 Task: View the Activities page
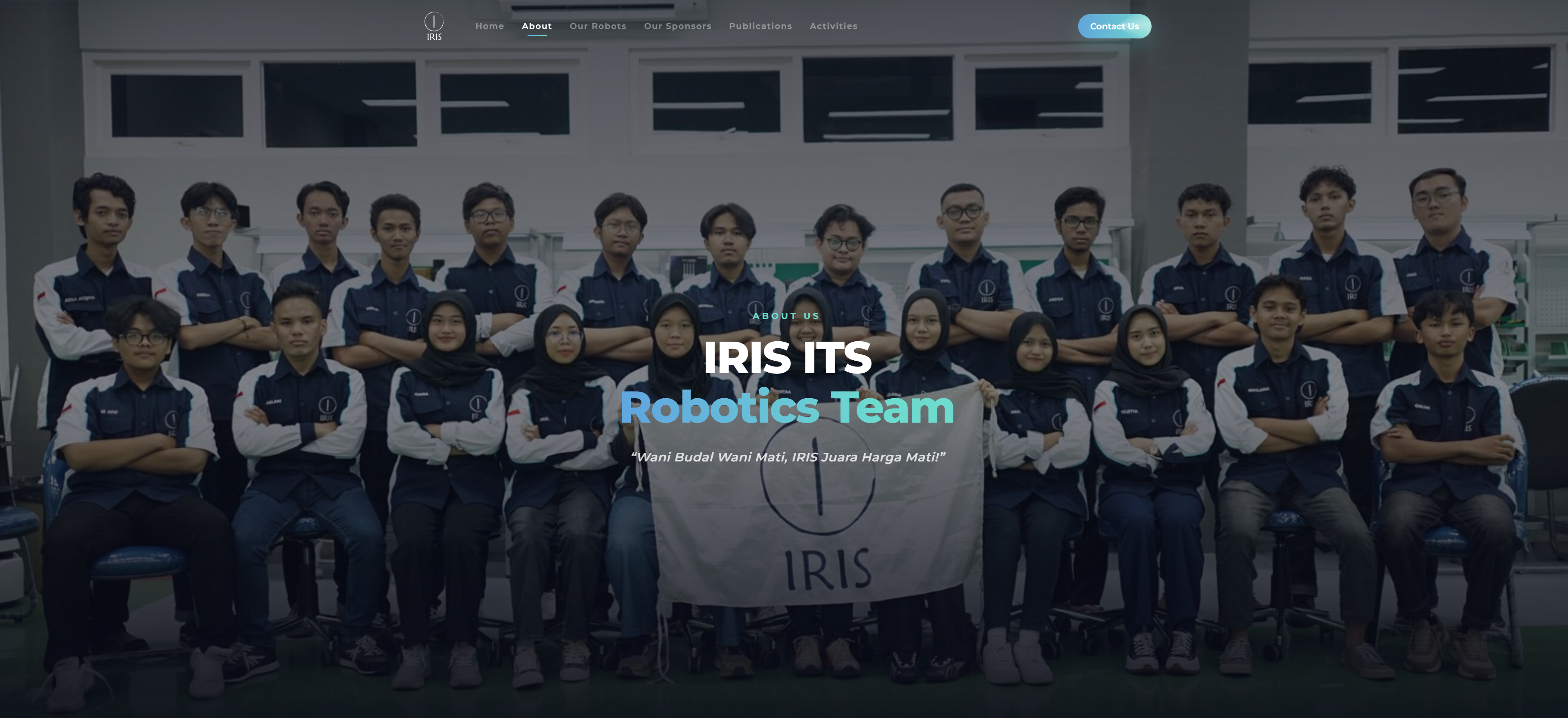(833, 26)
